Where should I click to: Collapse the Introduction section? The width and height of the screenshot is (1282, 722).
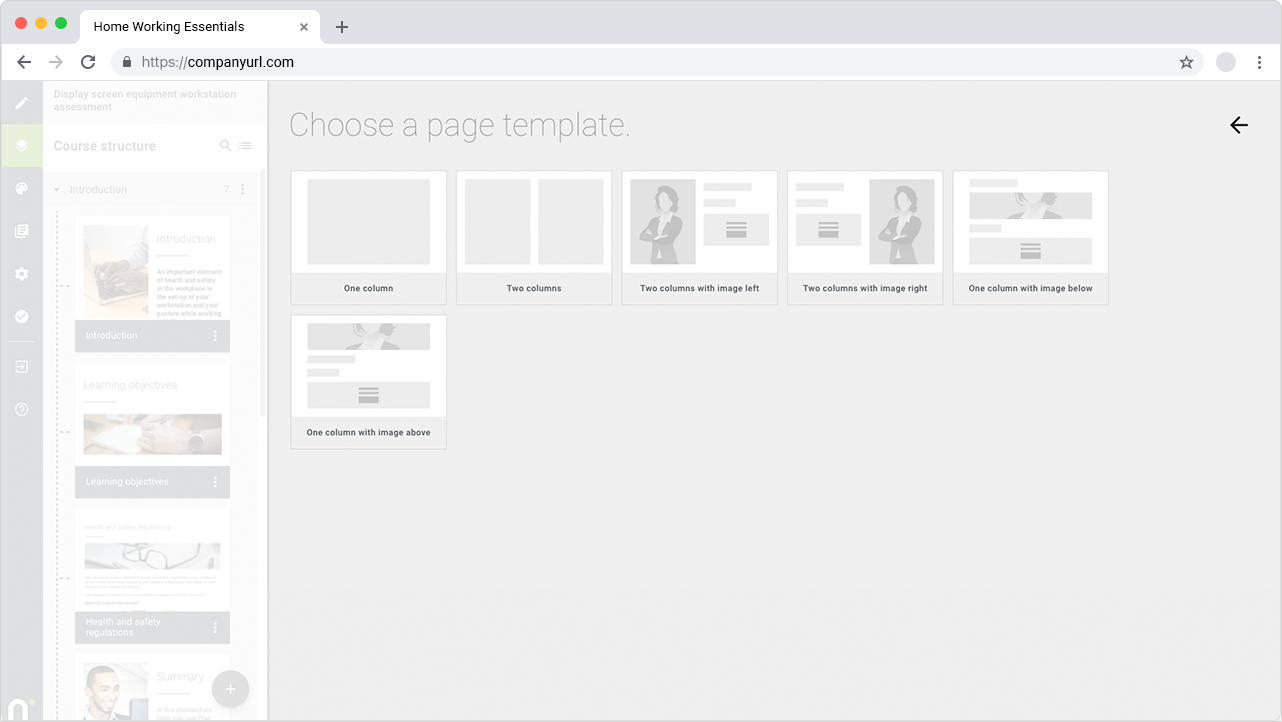(x=57, y=190)
